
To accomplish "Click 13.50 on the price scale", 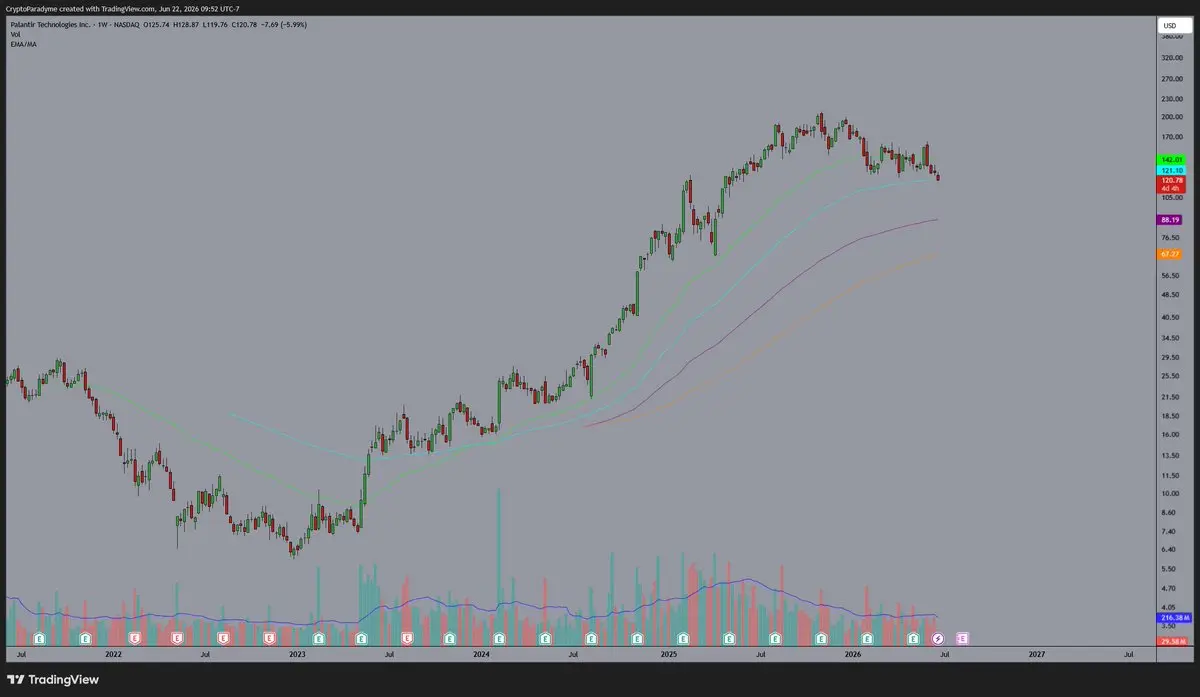I will click(x=1170, y=456).
